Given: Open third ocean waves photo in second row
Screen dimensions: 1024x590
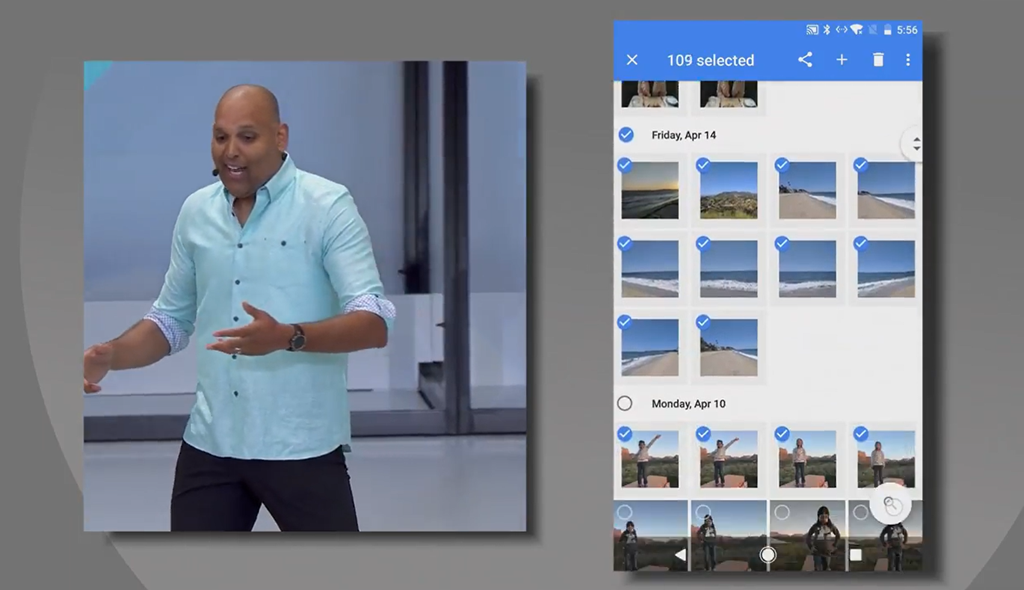Looking at the screenshot, I should pos(807,269).
